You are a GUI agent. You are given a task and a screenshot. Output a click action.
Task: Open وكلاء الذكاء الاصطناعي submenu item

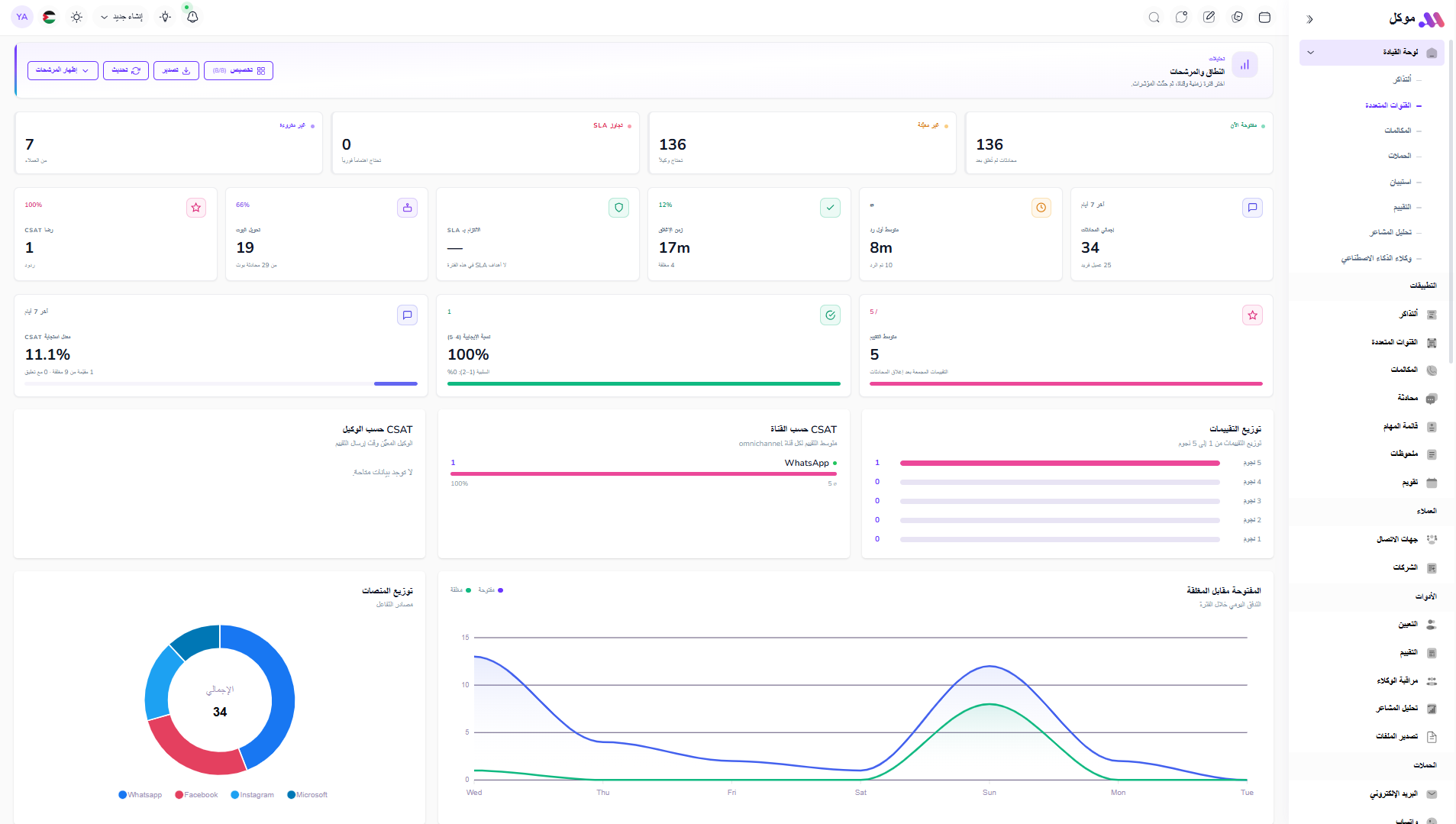pos(1376,258)
